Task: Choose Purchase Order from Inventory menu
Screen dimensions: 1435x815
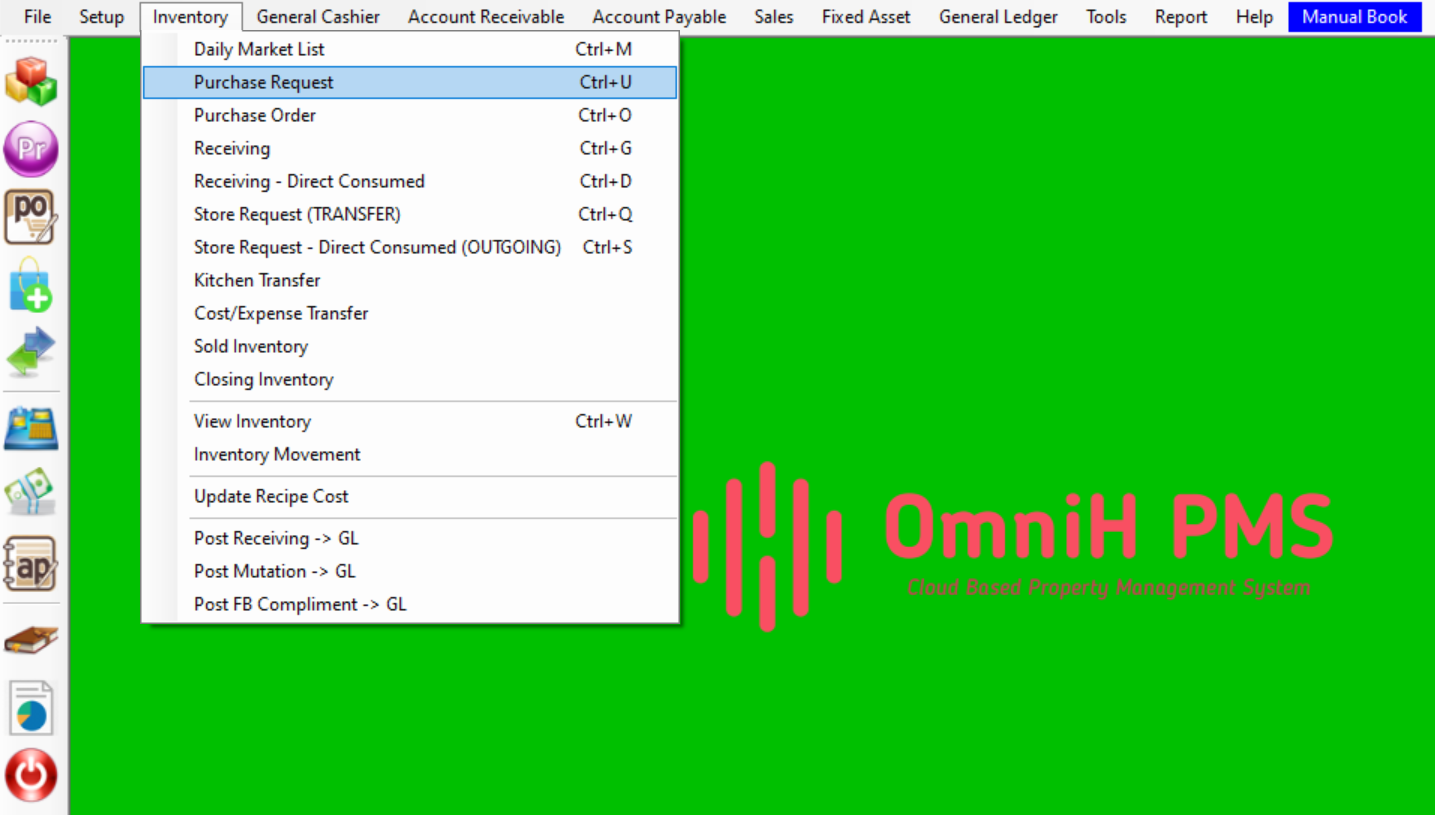Action: 410,115
